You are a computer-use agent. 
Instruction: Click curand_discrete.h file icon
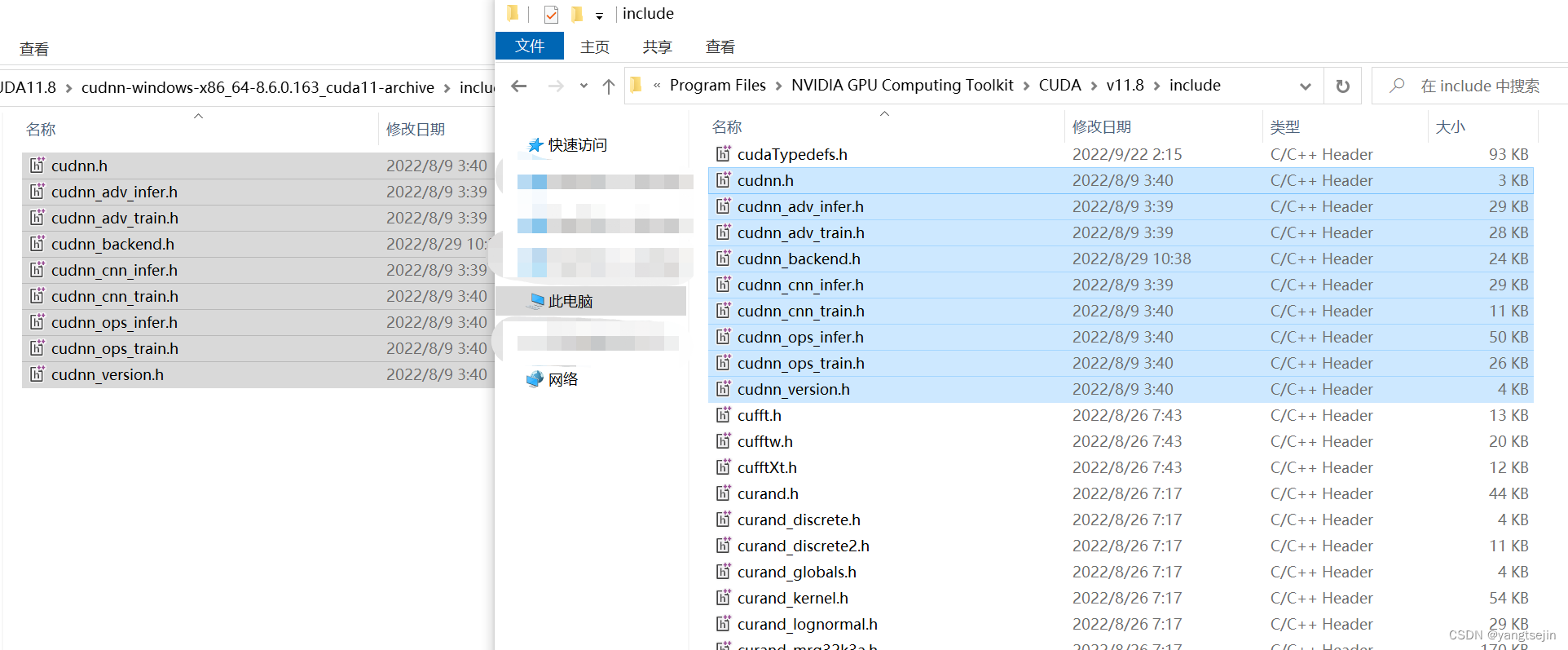click(723, 519)
